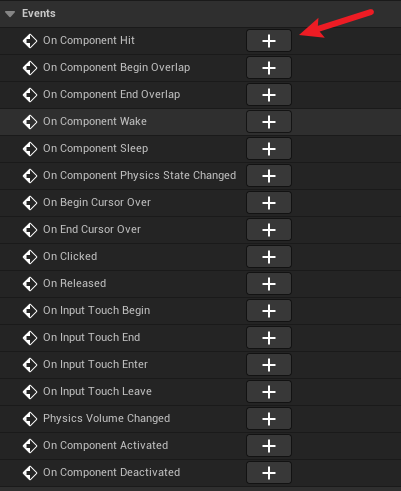Select the On Component Hit event icon
The width and height of the screenshot is (401, 491).
30,41
